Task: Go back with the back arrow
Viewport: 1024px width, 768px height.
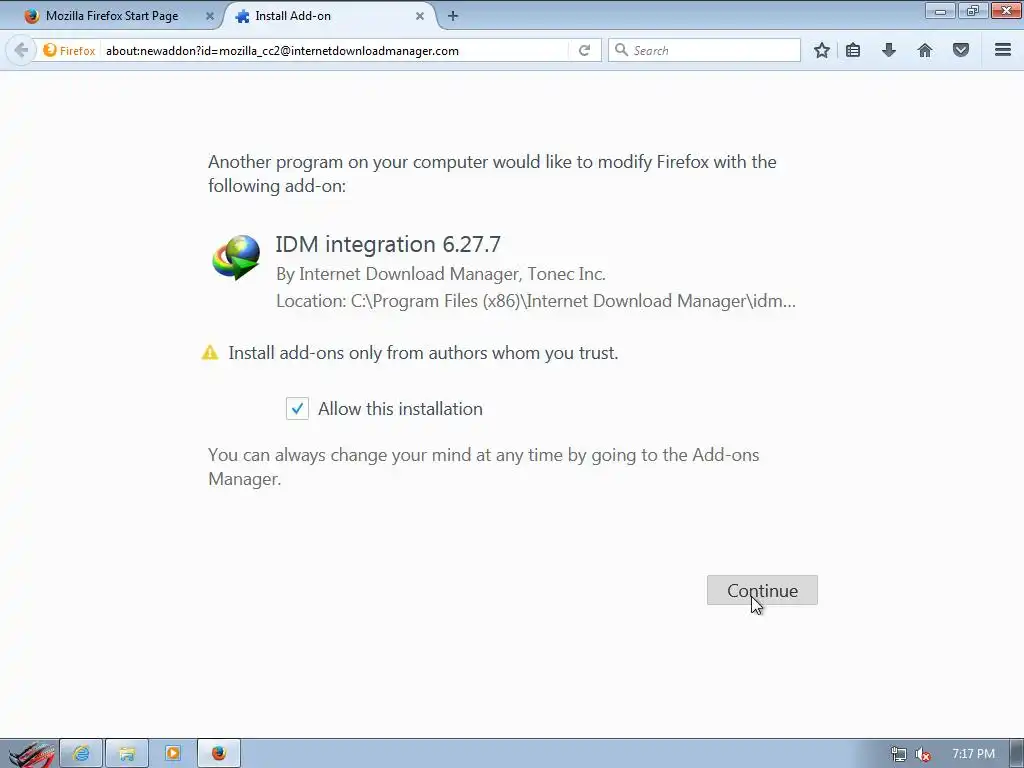Action: pyautogui.click(x=21, y=50)
